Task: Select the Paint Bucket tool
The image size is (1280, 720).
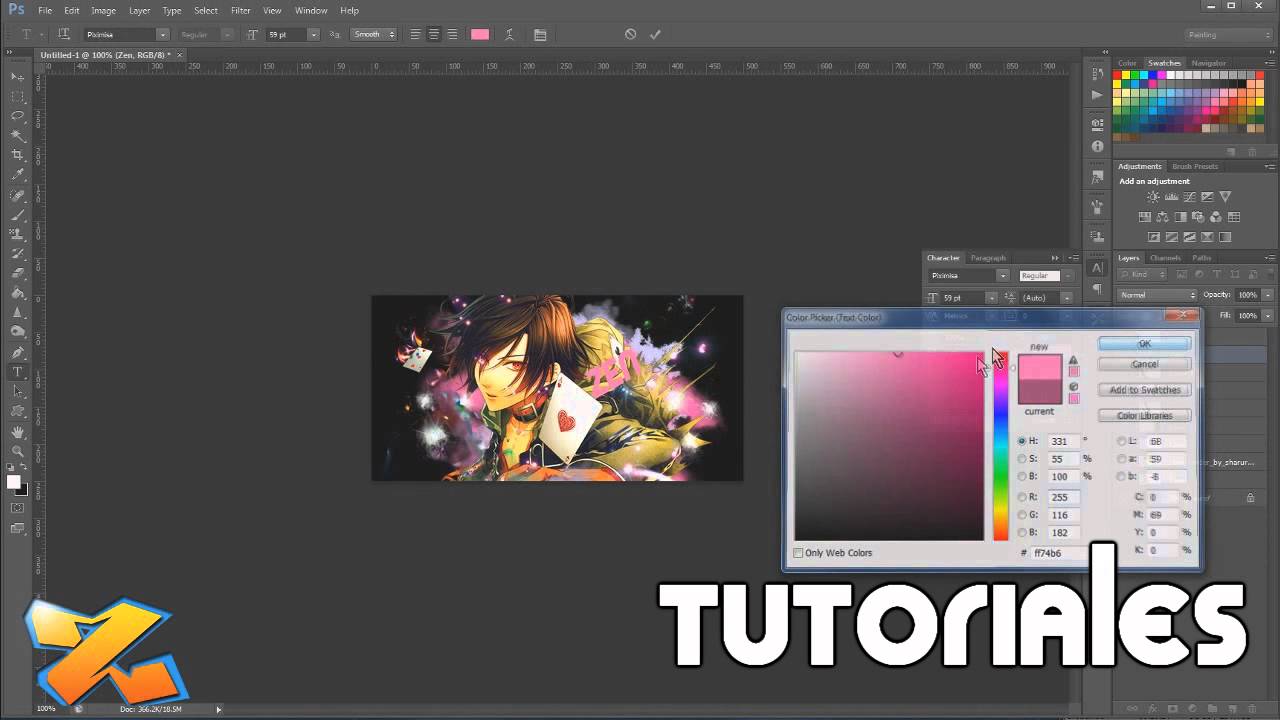Action: click(18, 293)
